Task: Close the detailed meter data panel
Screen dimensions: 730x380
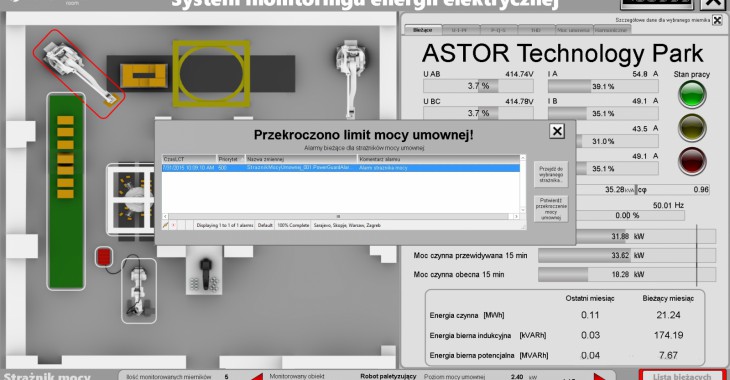Action: [717, 20]
